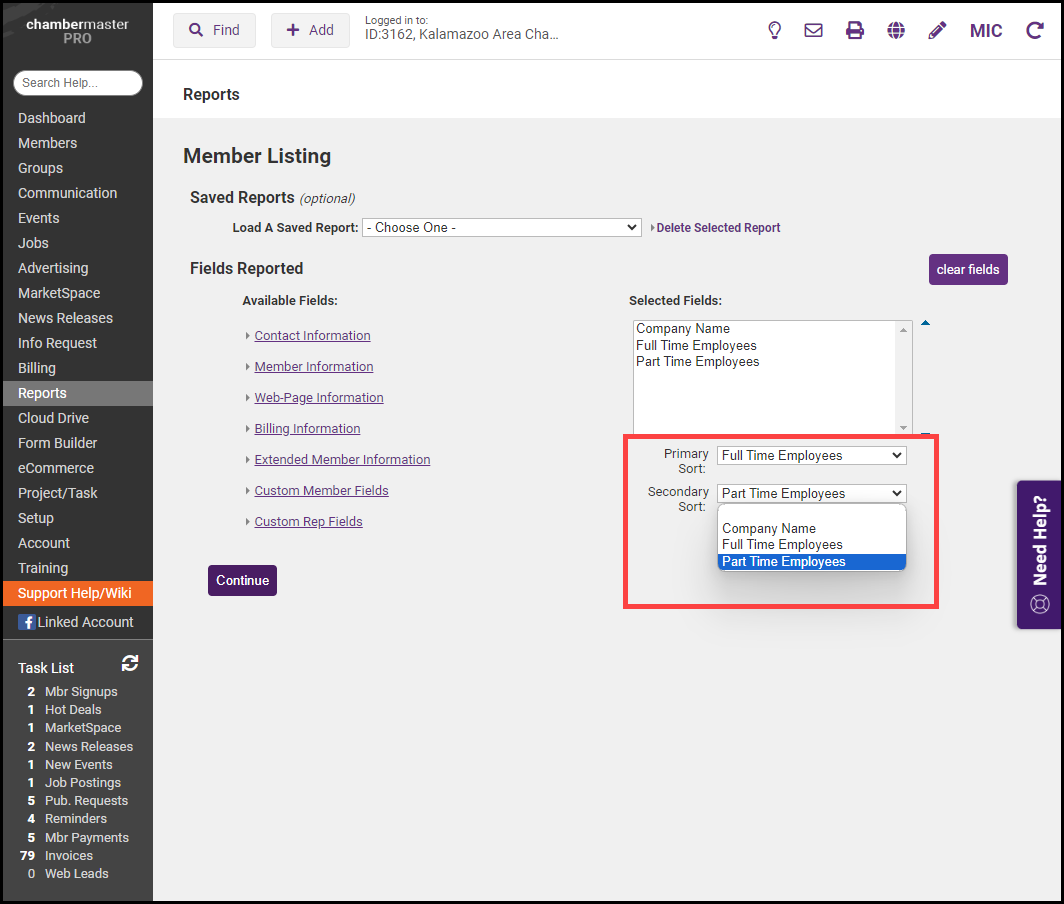Choose Company Name in Secondary Sort list
This screenshot has height=904, width=1064.
[x=769, y=528]
